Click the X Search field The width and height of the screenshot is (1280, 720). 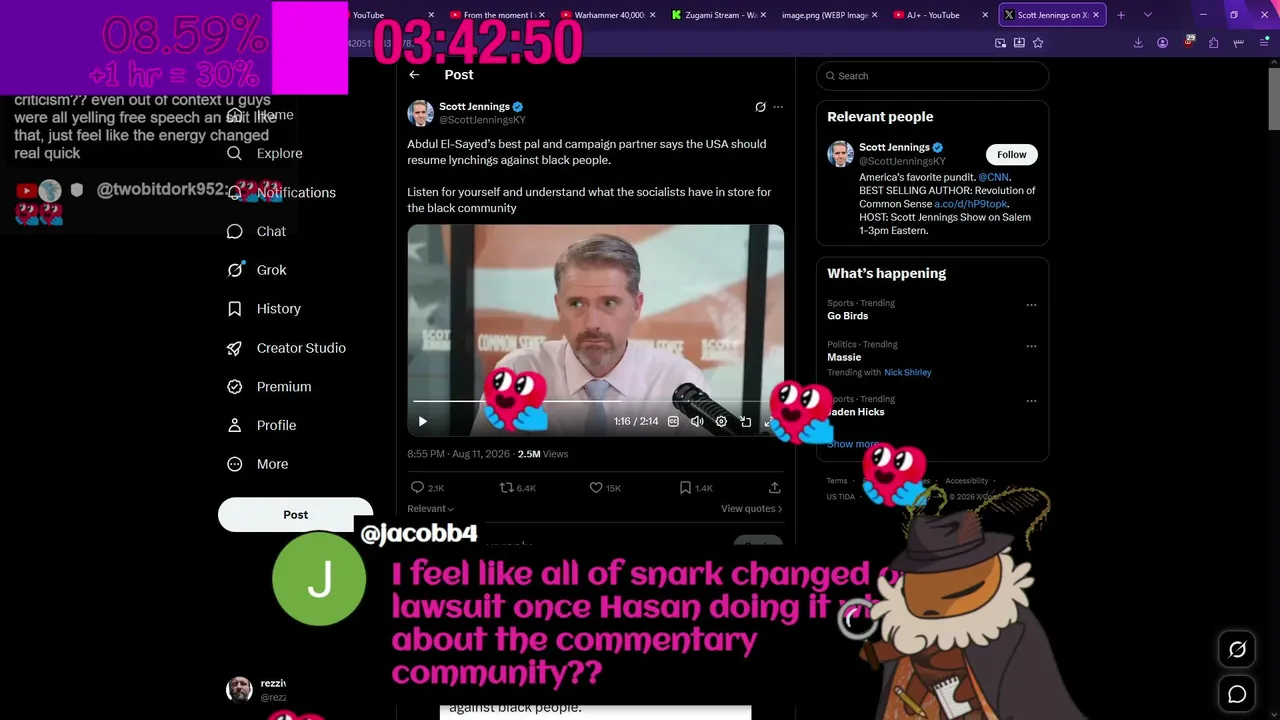click(932, 76)
